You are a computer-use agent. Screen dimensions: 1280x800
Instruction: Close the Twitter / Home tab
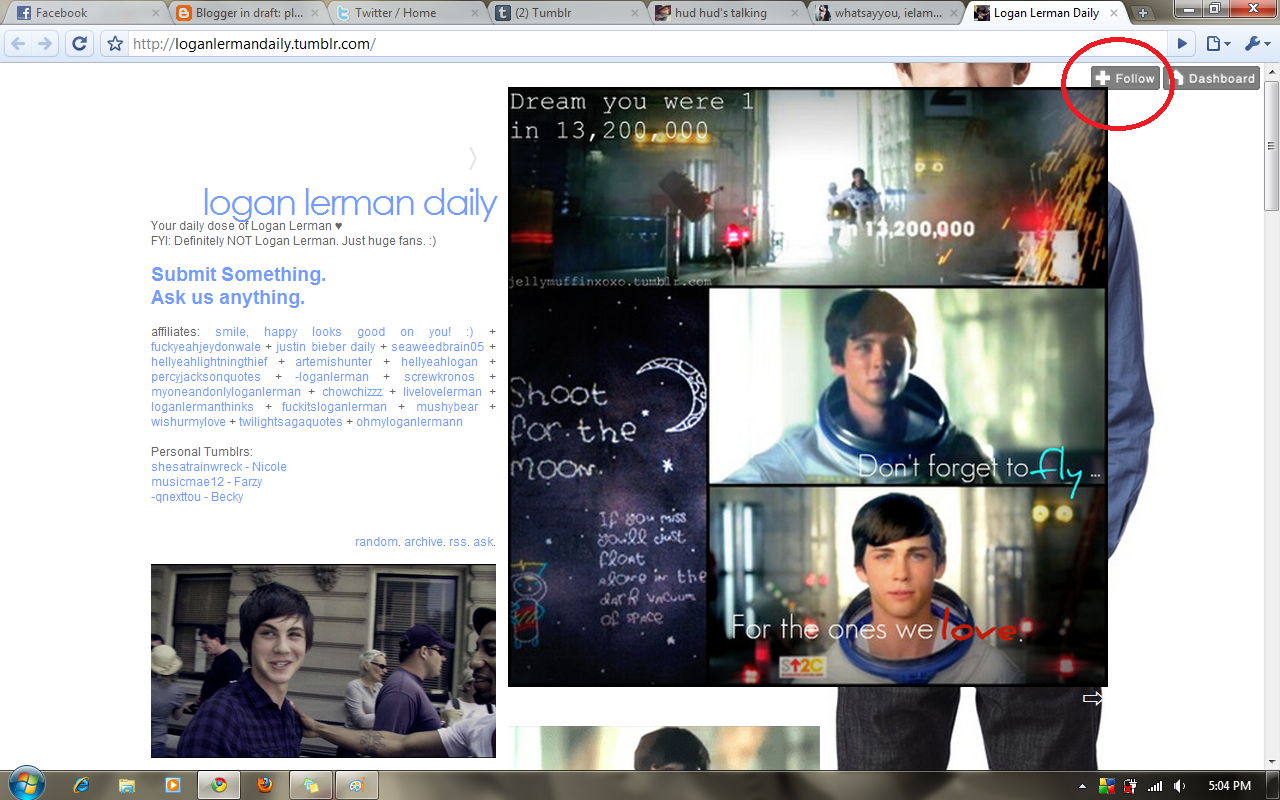(475, 13)
